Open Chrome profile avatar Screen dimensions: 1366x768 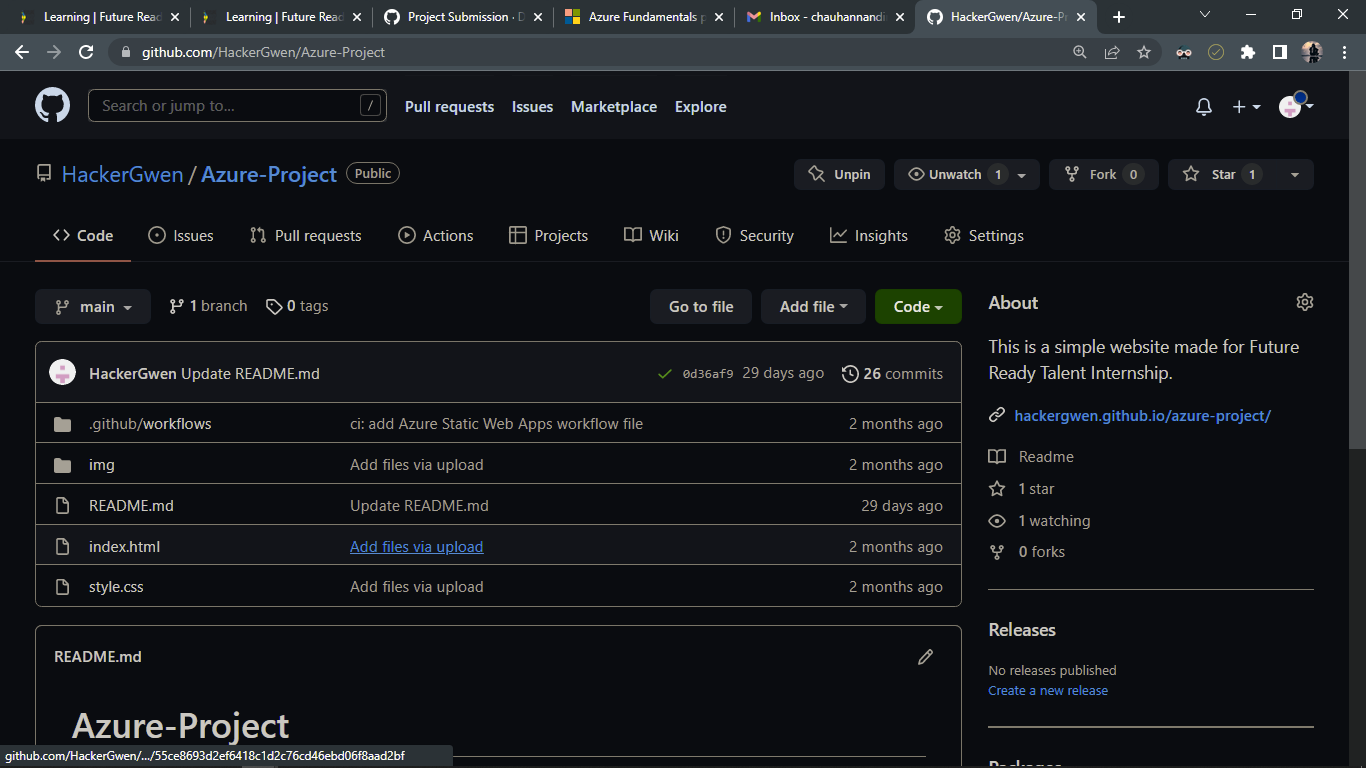(x=1312, y=52)
